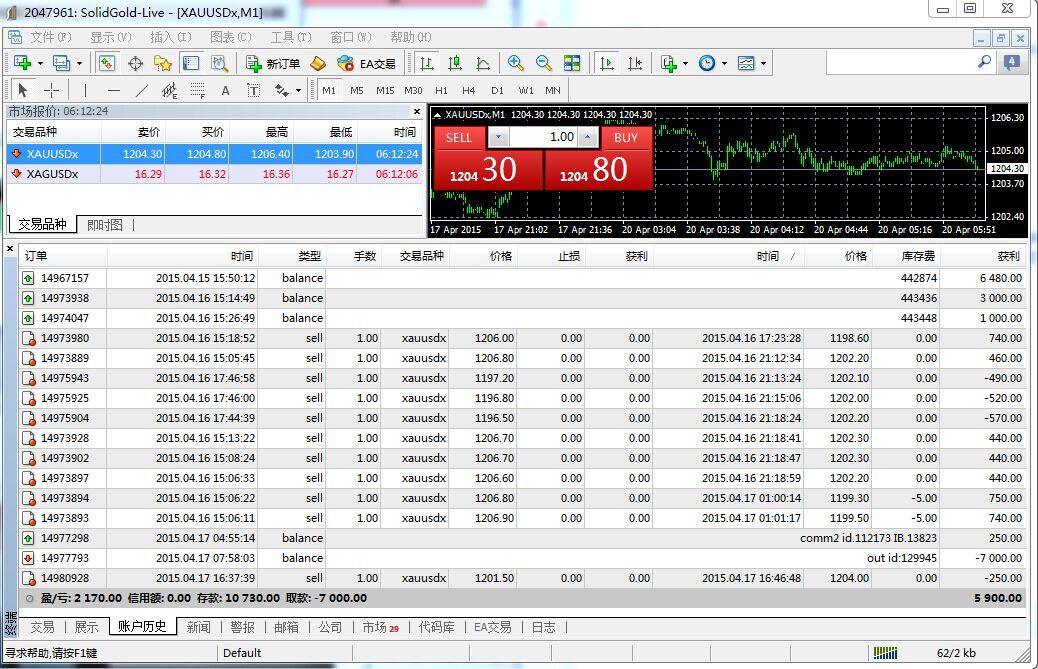Switch chart to line chart mode

[x=483, y=63]
